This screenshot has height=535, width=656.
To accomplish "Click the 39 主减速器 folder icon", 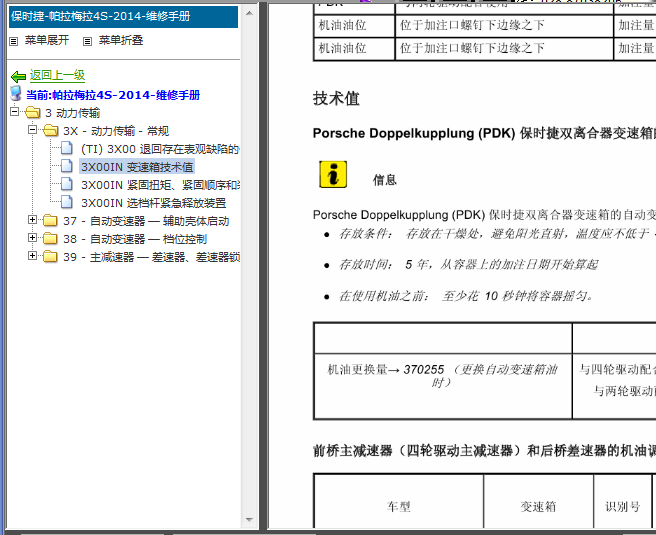I will [x=50, y=256].
